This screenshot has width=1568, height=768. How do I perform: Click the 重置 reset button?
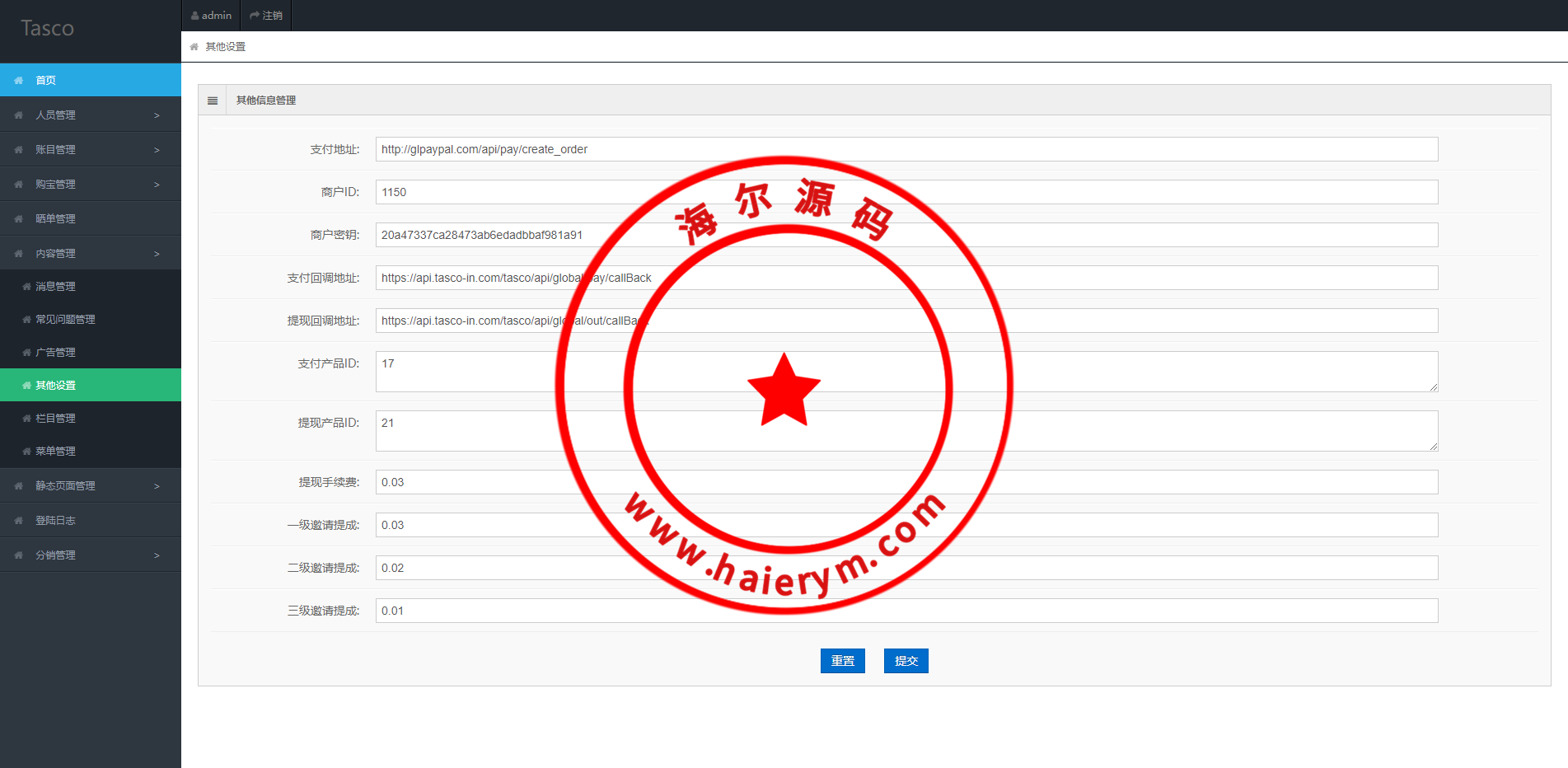point(843,661)
